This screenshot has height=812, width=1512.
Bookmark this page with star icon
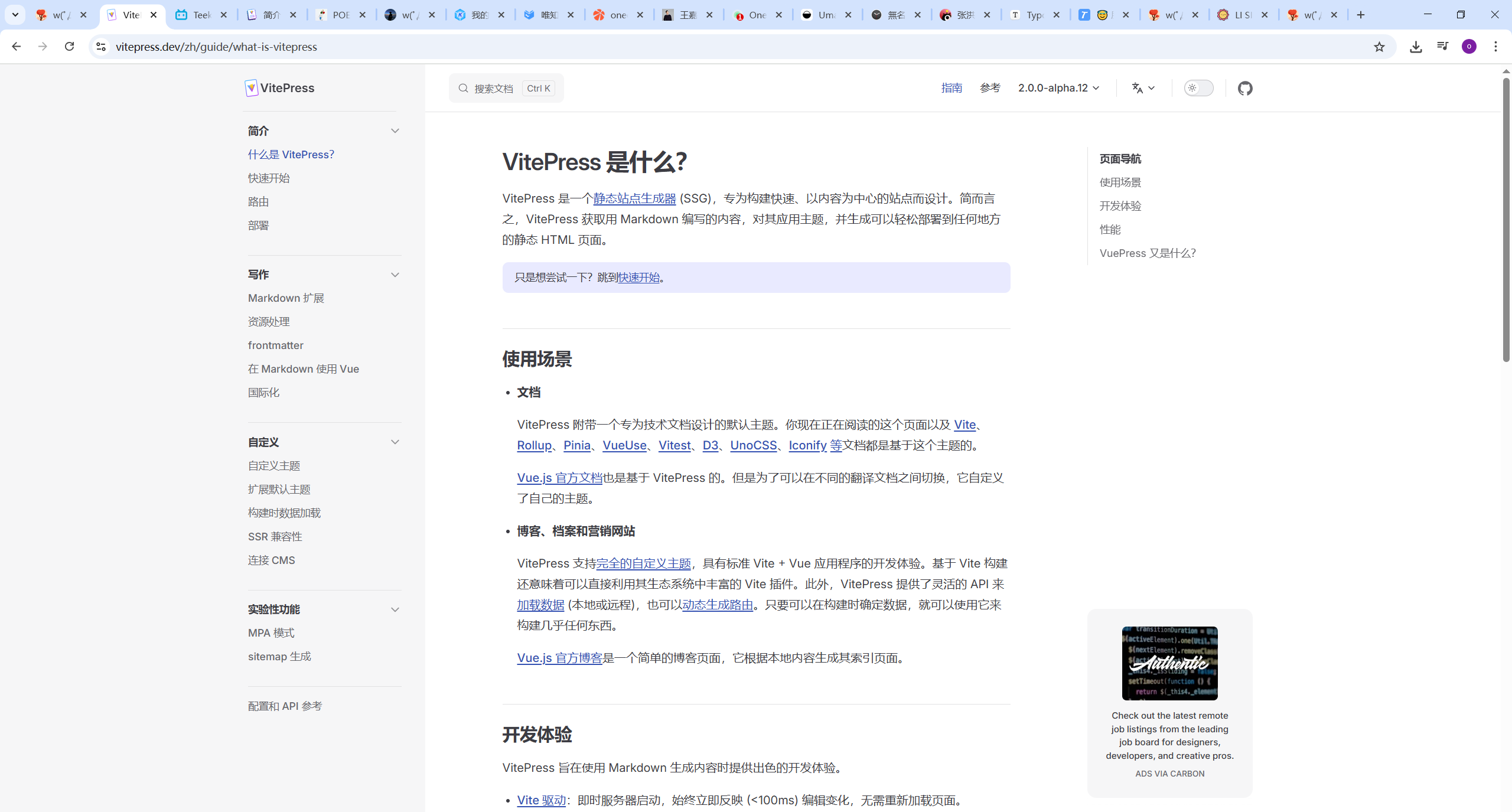1379,47
